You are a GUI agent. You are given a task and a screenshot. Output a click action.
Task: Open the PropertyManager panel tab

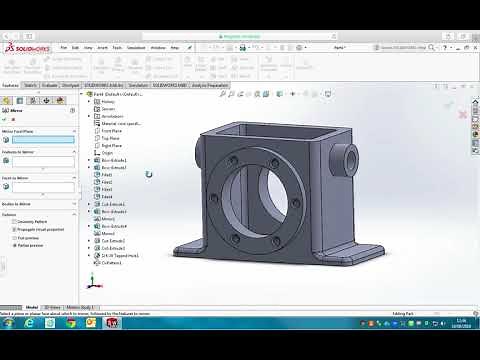click(20, 100)
